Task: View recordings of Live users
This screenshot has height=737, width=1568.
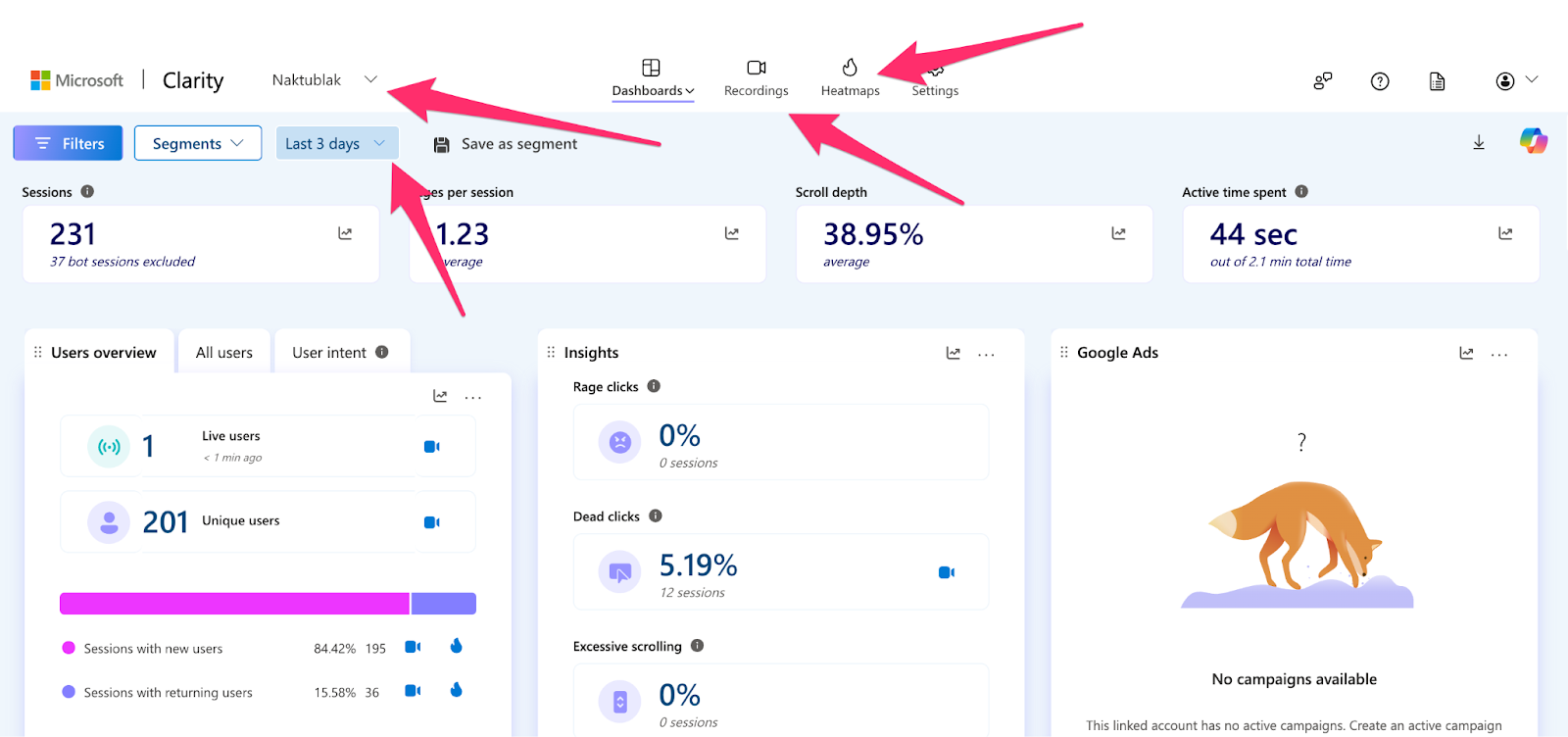Action: click(x=431, y=447)
